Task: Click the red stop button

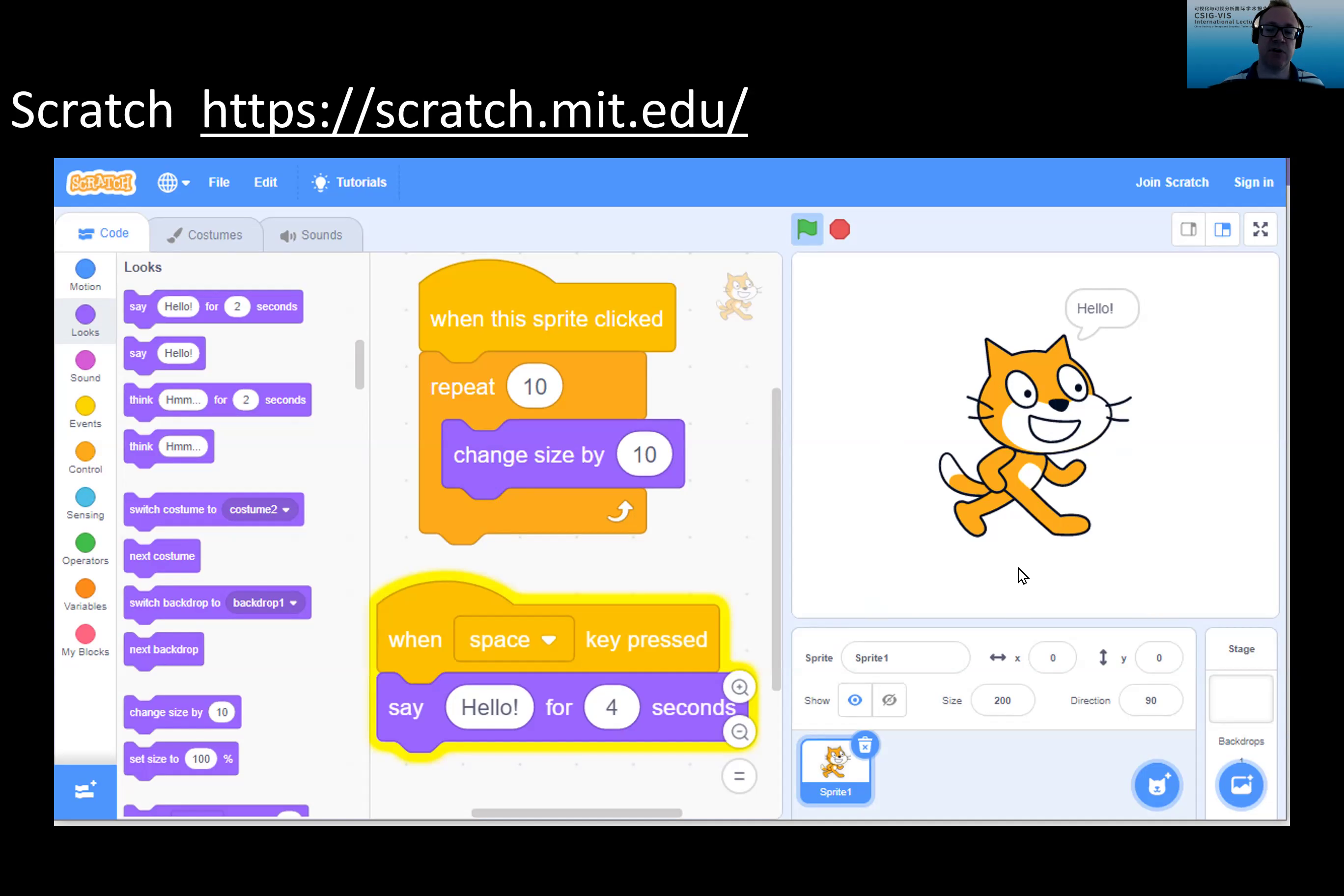Action: tap(840, 230)
